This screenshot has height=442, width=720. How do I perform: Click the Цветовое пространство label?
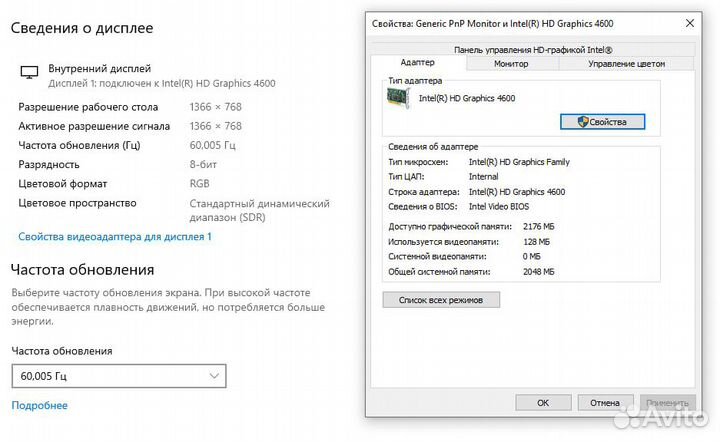77,203
